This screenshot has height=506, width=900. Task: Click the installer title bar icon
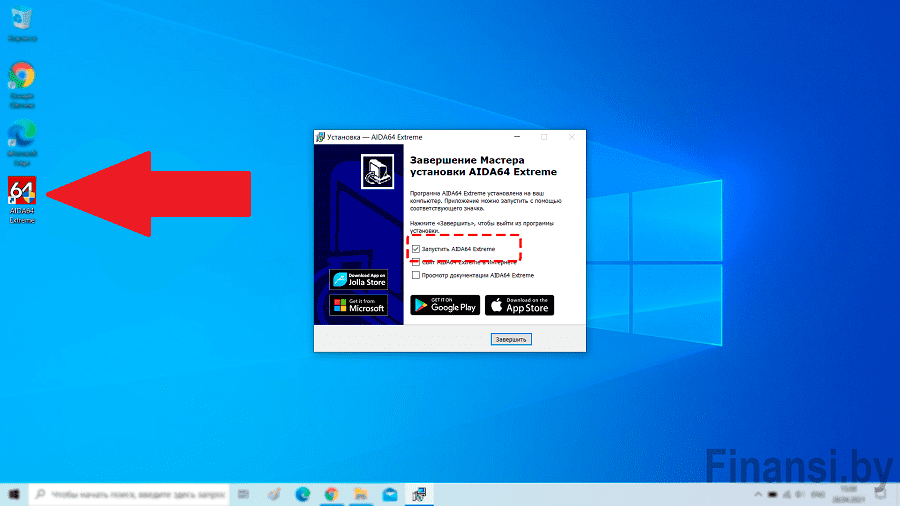pos(320,137)
